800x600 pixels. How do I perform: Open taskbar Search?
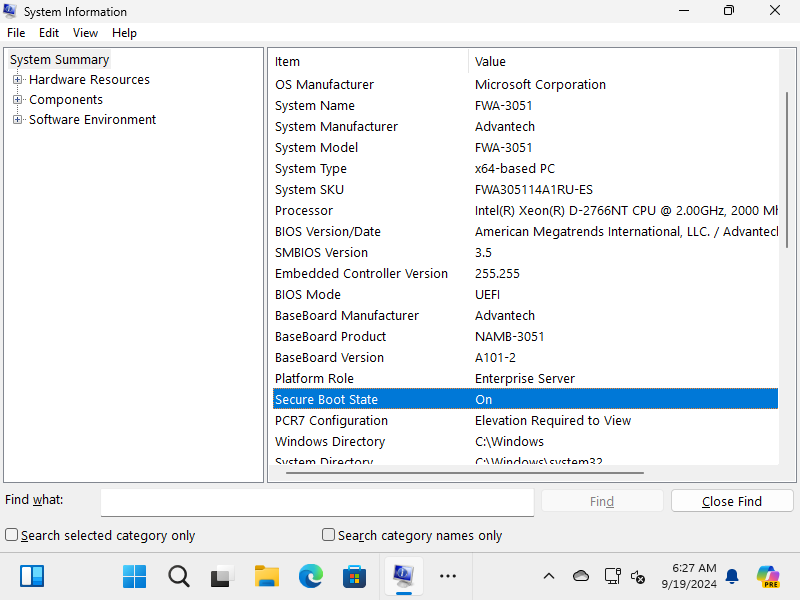(179, 577)
